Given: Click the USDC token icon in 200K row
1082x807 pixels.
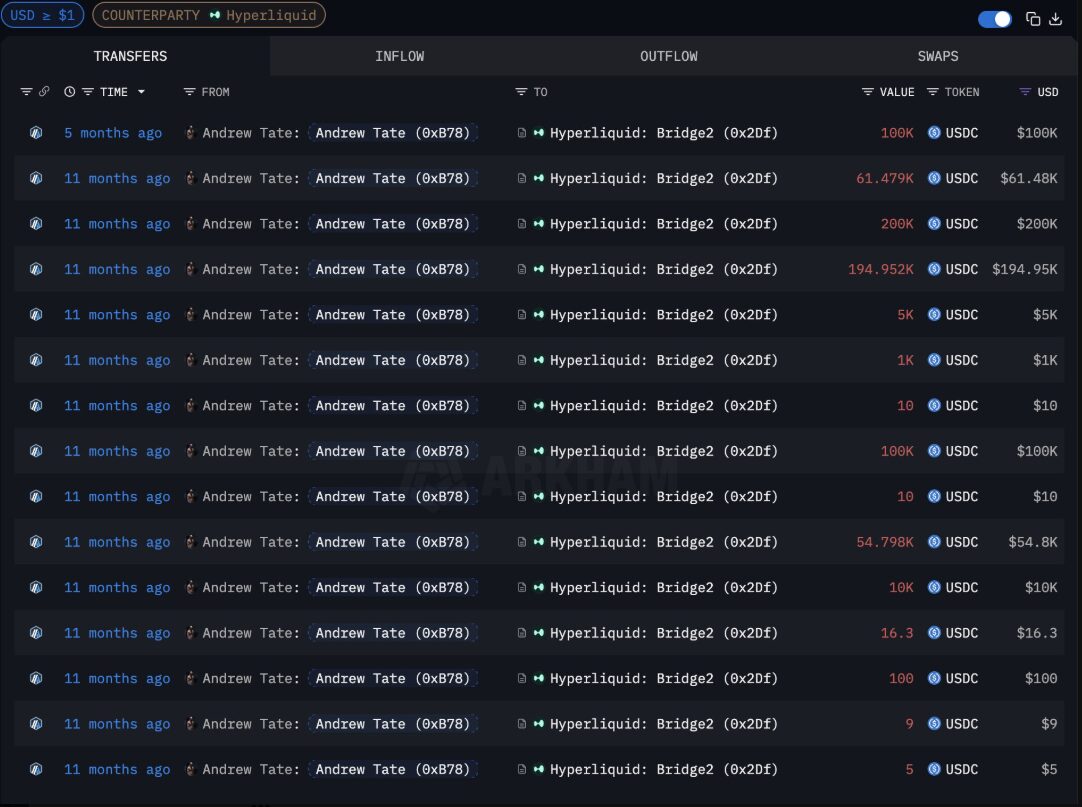Looking at the screenshot, I should [x=934, y=224].
